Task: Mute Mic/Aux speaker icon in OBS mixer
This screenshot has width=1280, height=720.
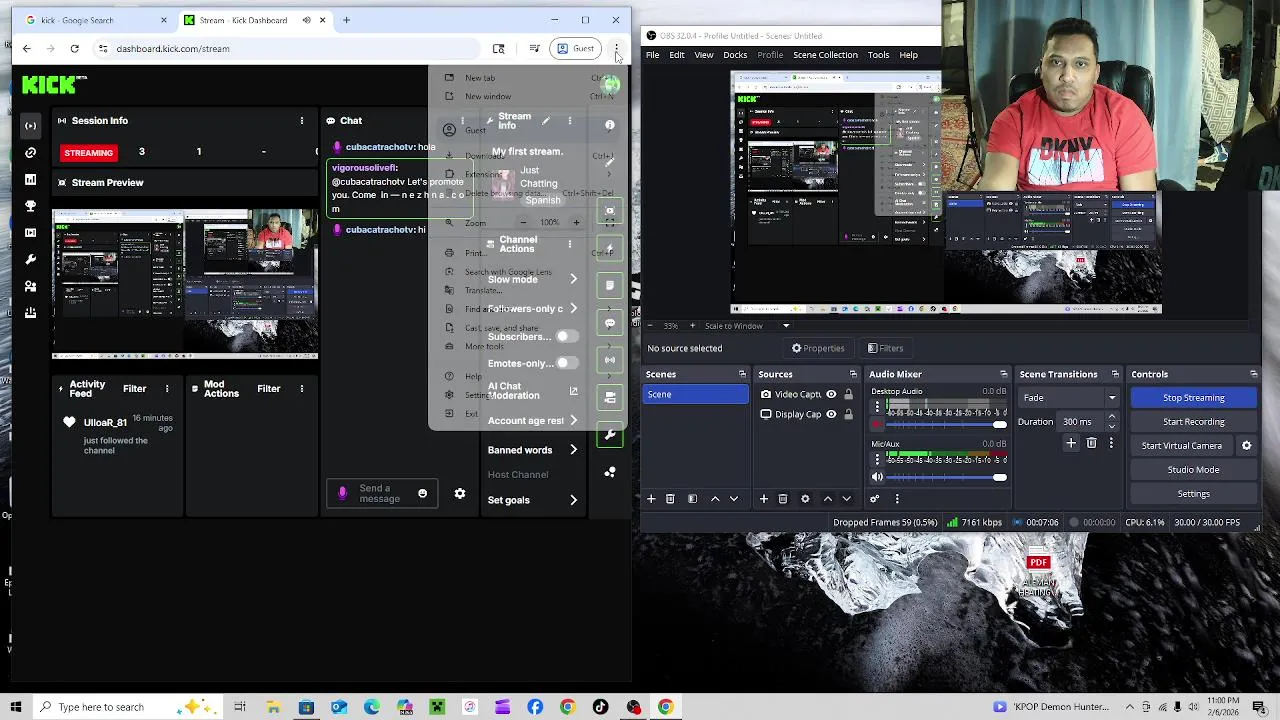Action: [x=877, y=477]
